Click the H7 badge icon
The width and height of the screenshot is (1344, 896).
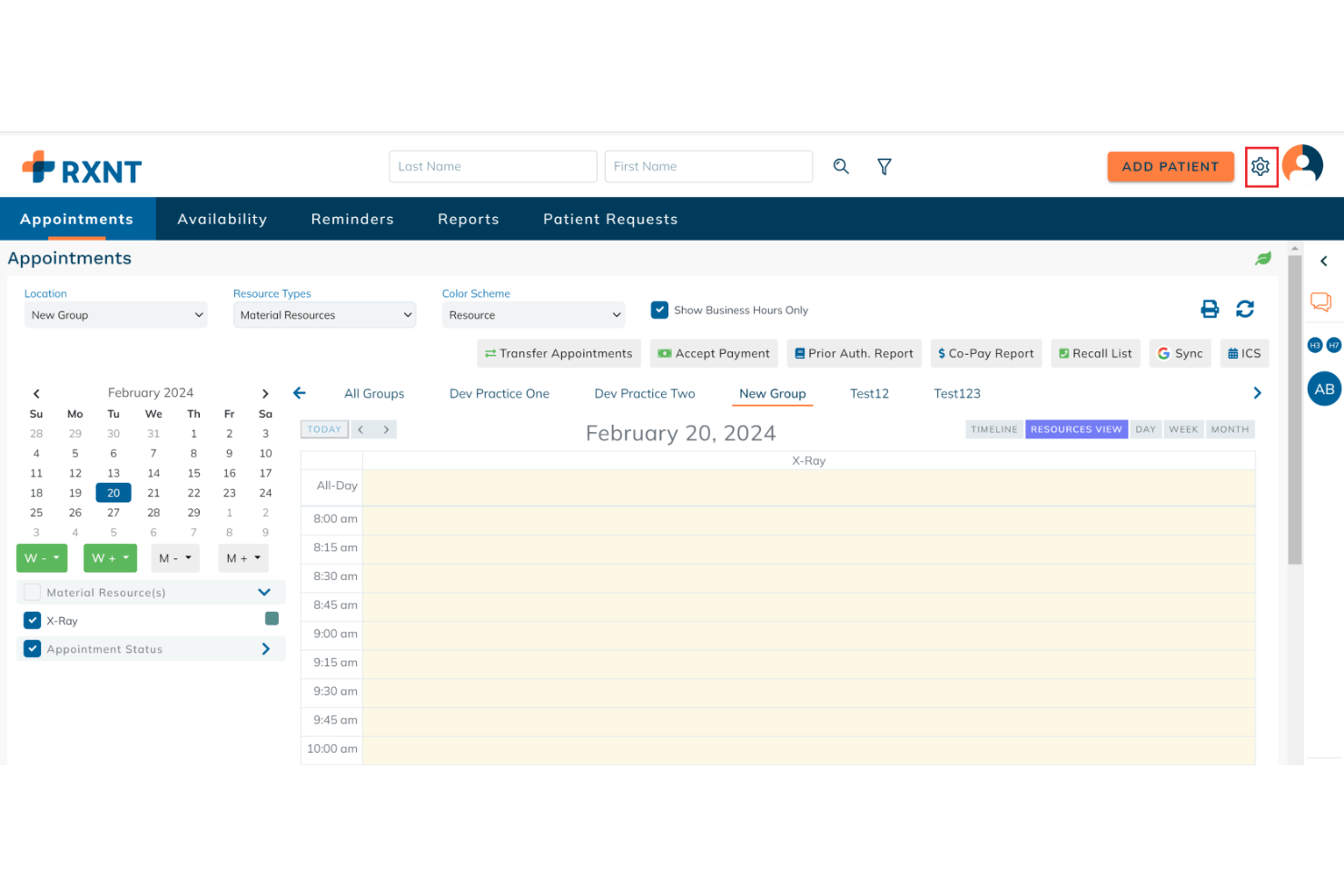click(1334, 345)
